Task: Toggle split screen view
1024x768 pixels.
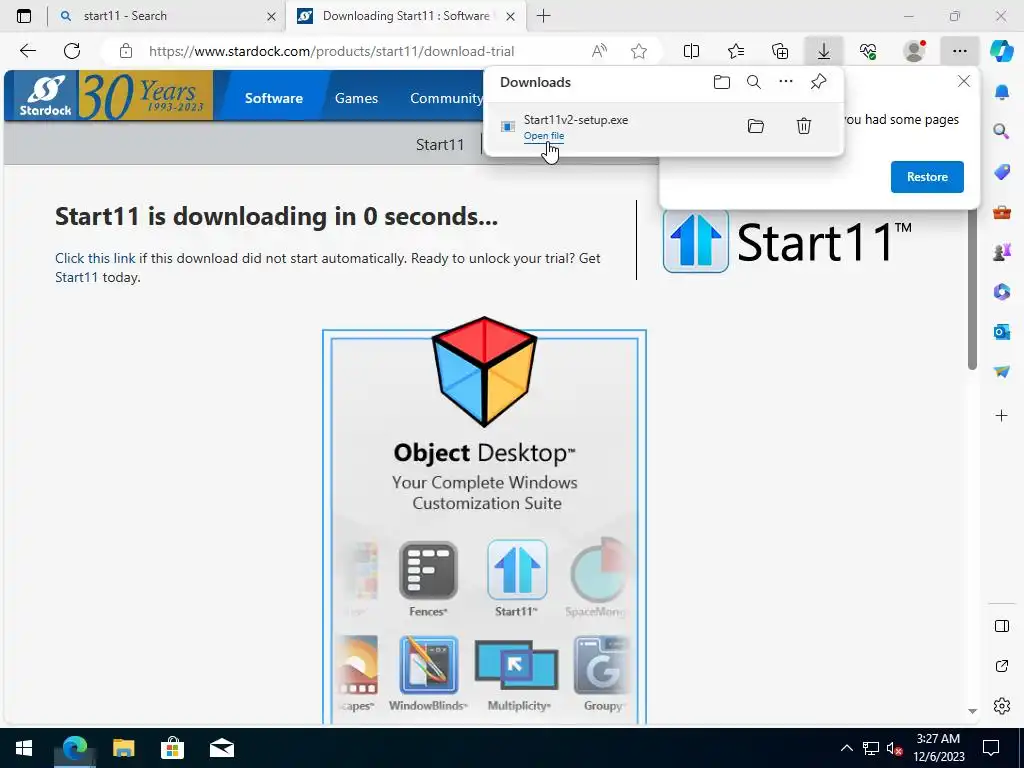Action: coord(691,51)
